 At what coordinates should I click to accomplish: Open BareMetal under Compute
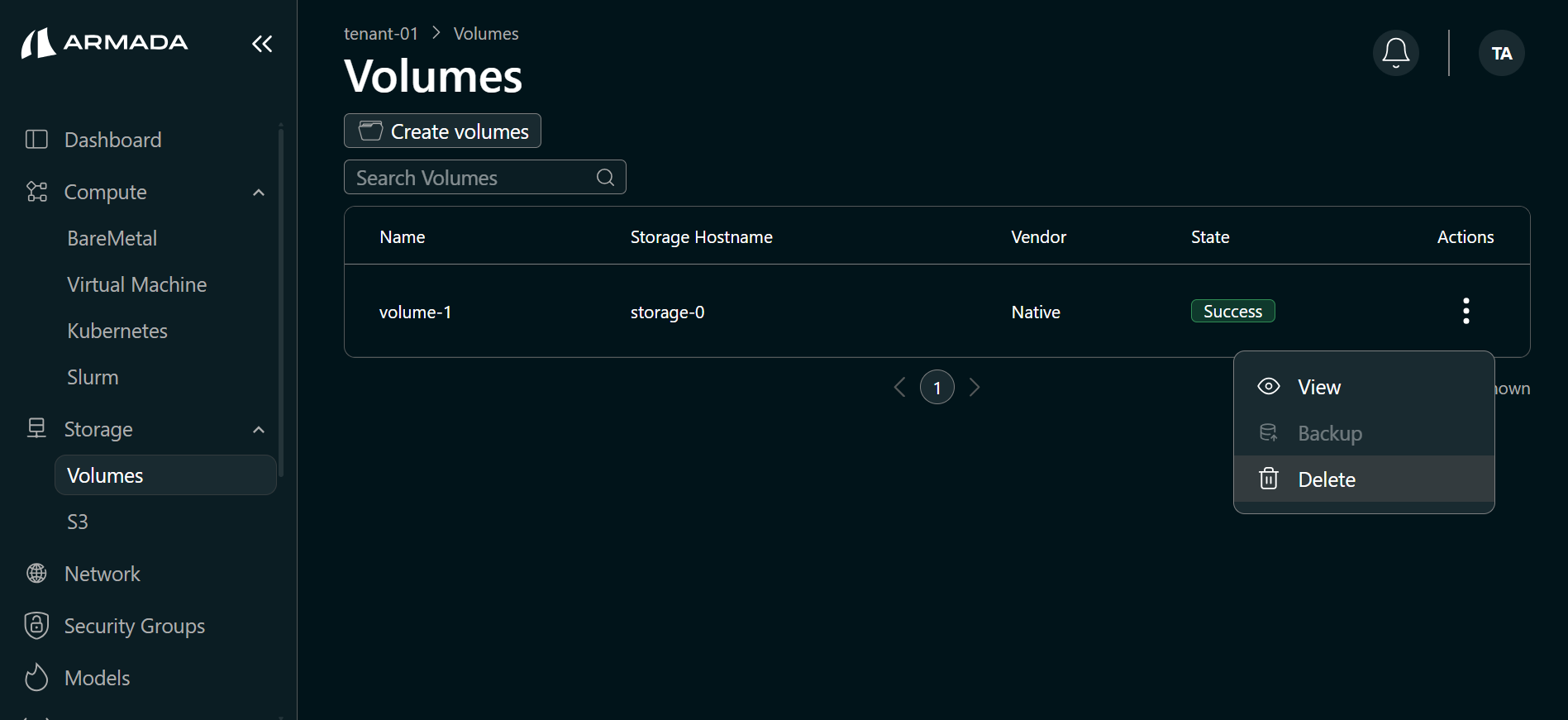point(112,238)
